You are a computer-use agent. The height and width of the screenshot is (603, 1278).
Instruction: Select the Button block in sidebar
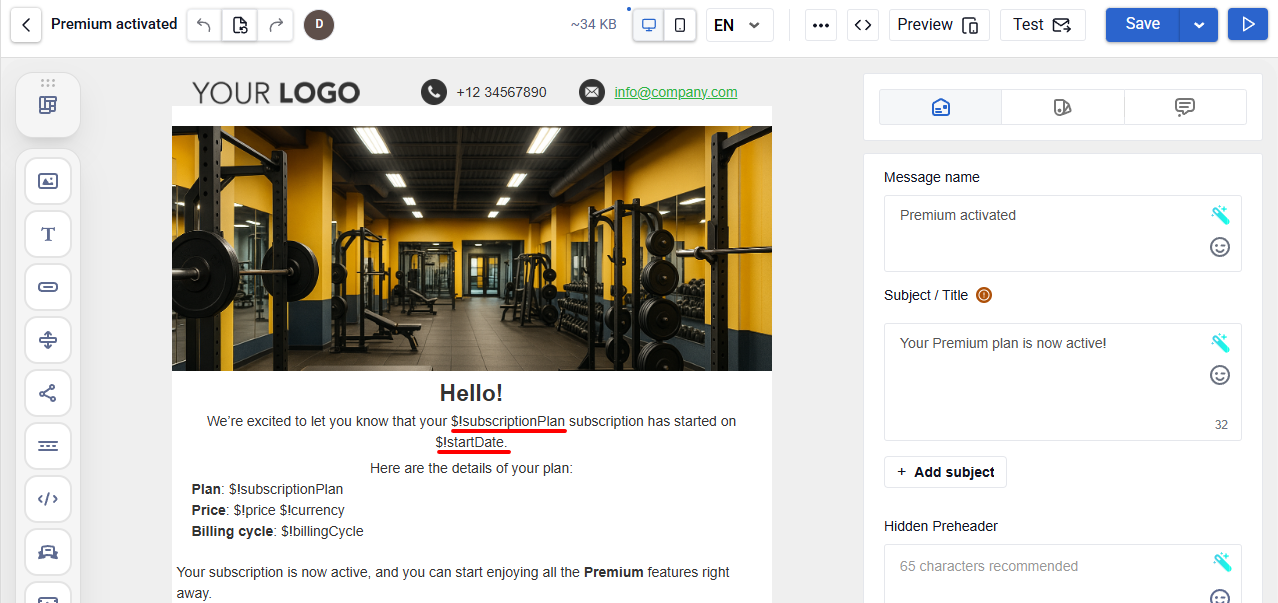[48, 287]
